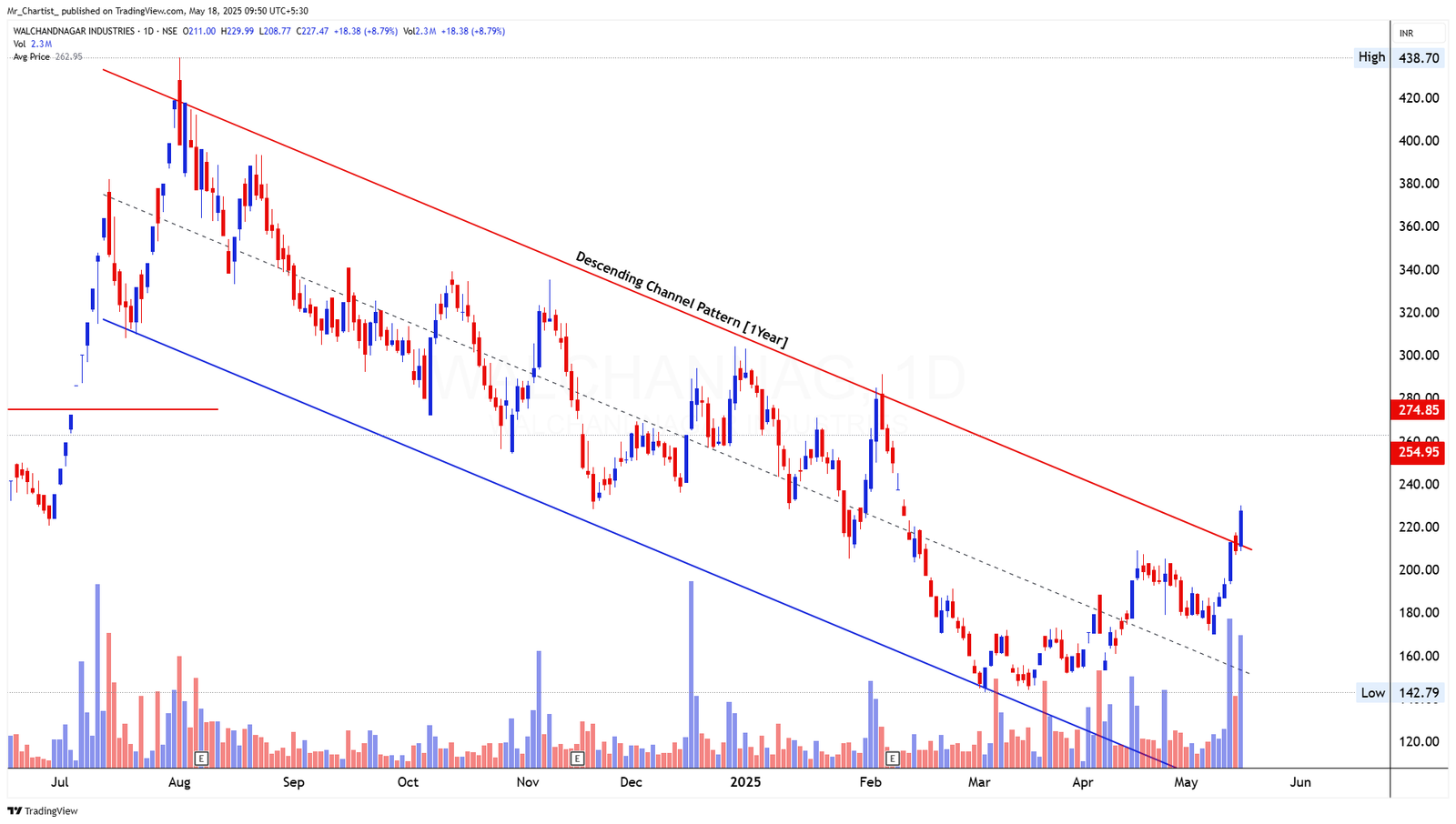This screenshot has height=824, width=1456.
Task: Click the Jul label on time axis
Action: 60,782
